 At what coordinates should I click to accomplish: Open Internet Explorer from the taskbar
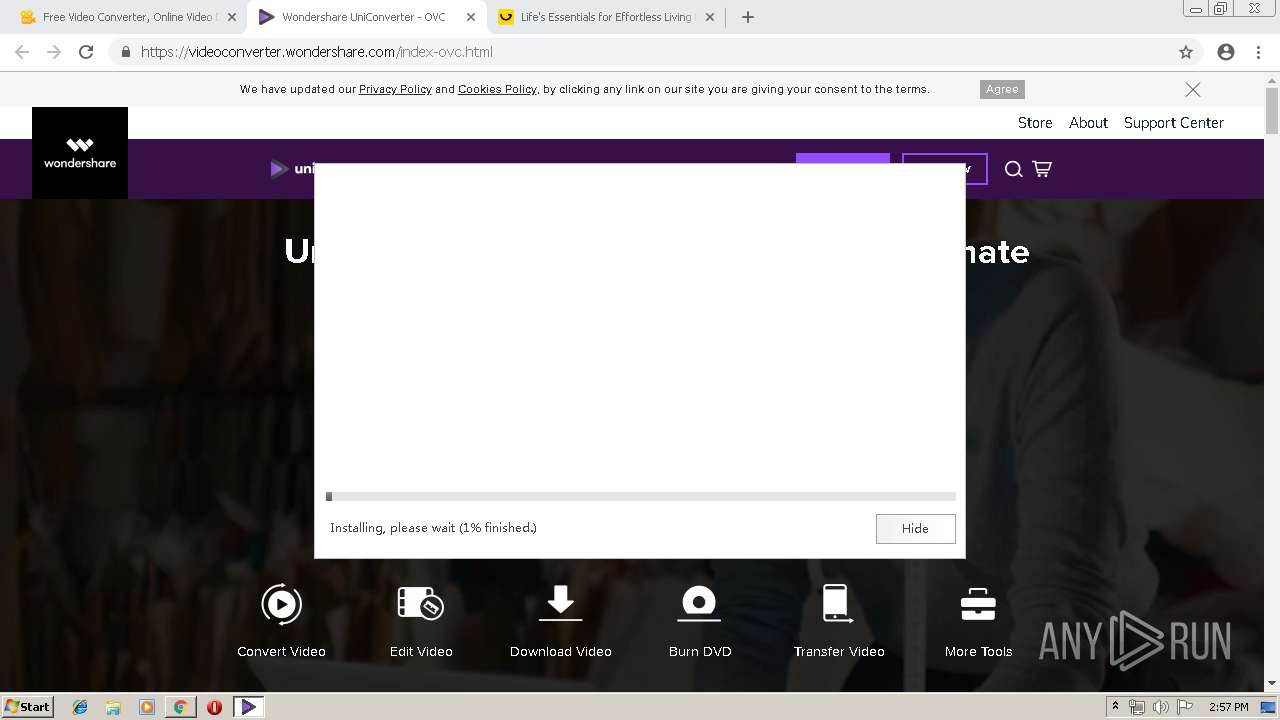pos(80,707)
